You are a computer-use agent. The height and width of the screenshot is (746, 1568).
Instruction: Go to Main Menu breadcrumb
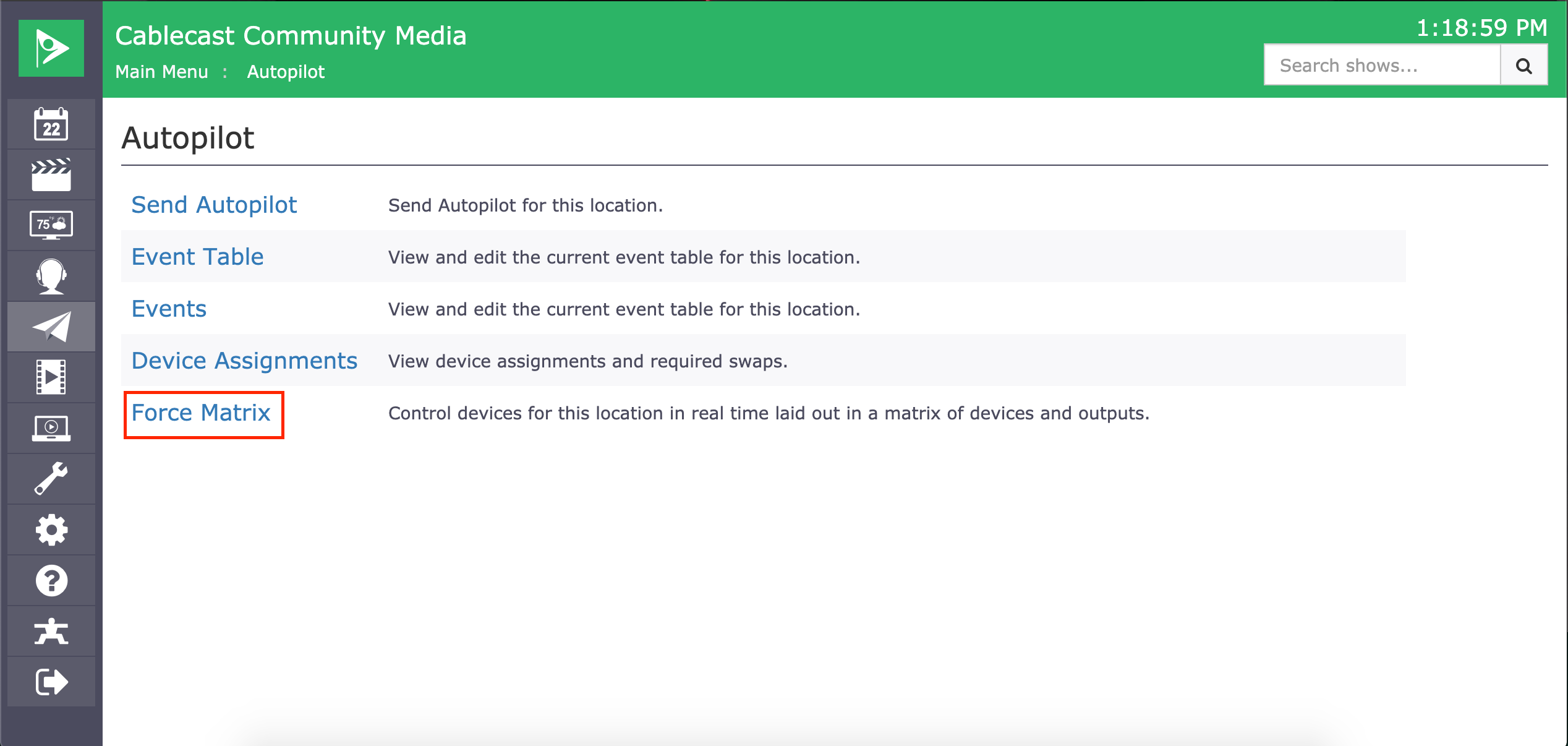[161, 72]
